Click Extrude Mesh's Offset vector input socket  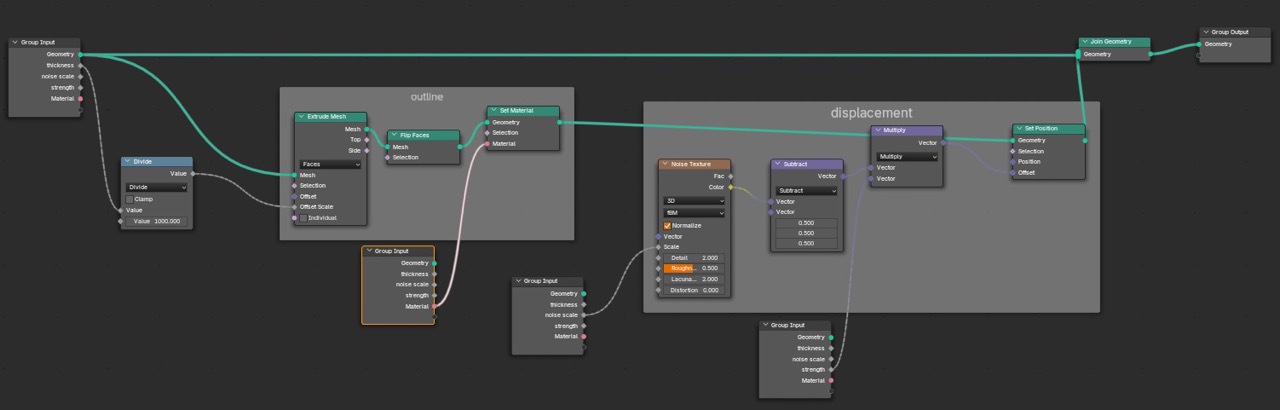point(294,196)
